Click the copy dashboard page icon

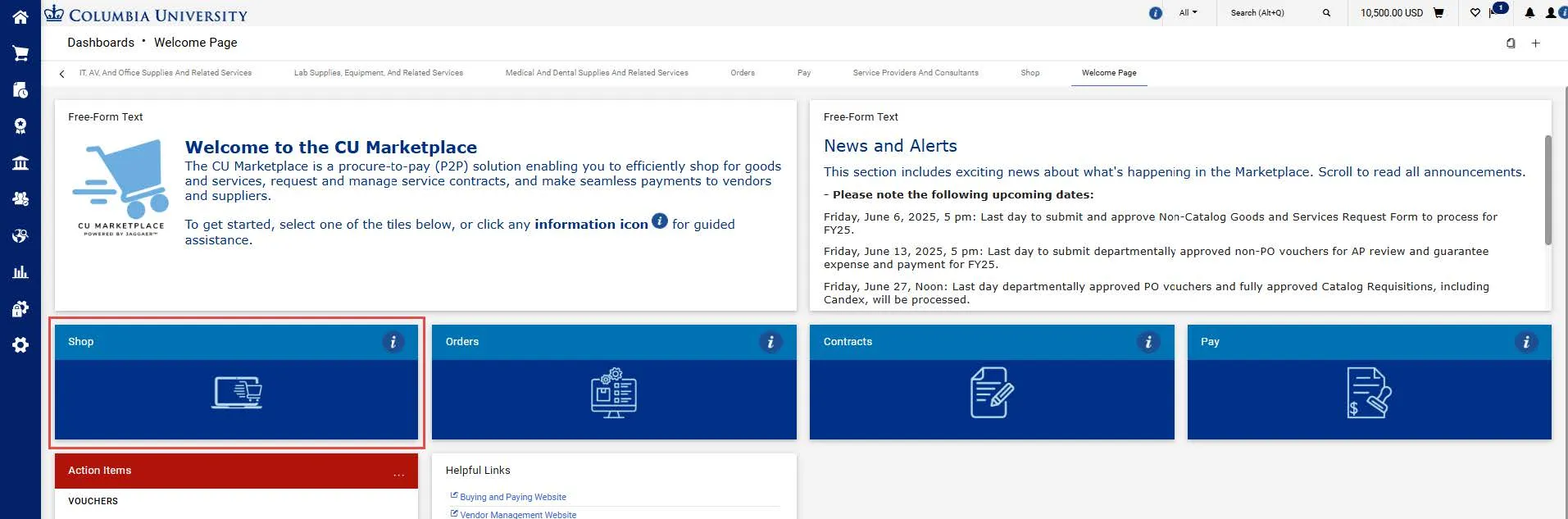[x=1511, y=43]
